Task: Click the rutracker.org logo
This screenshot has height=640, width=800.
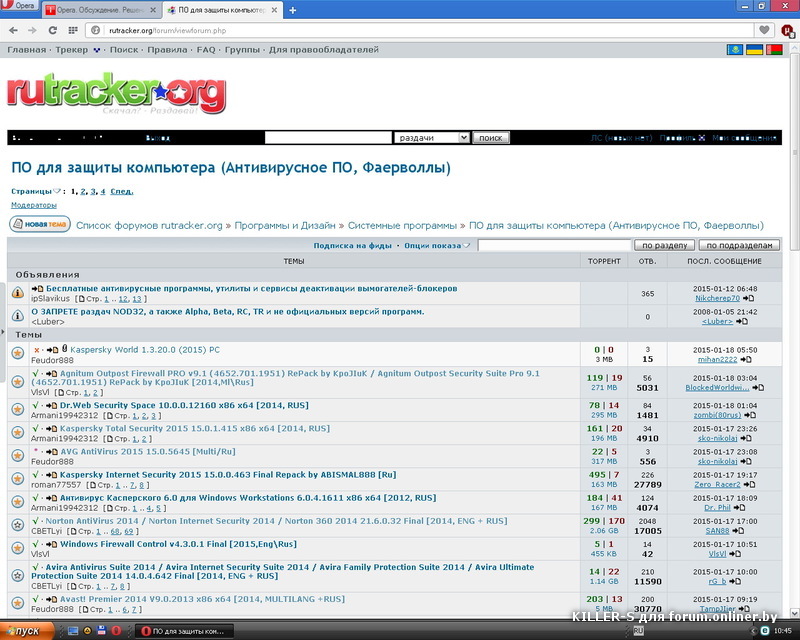Action: (x=116, y=93)
